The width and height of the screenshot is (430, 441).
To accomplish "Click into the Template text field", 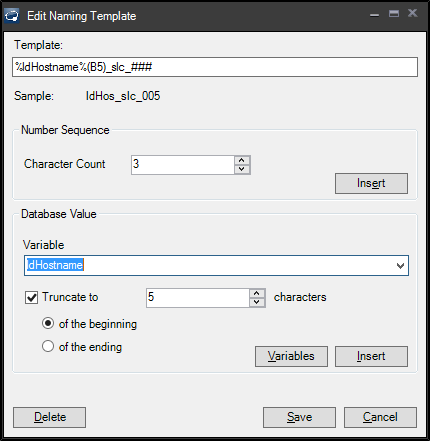I will [x=215, y=67].
